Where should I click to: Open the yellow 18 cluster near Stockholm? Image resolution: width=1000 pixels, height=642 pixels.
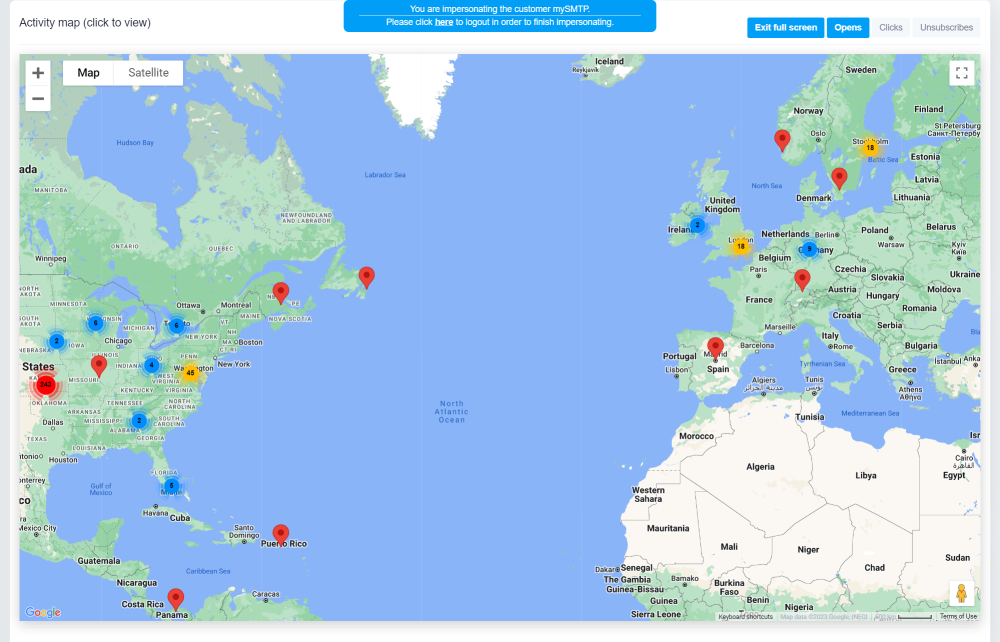tap(869, 147)
